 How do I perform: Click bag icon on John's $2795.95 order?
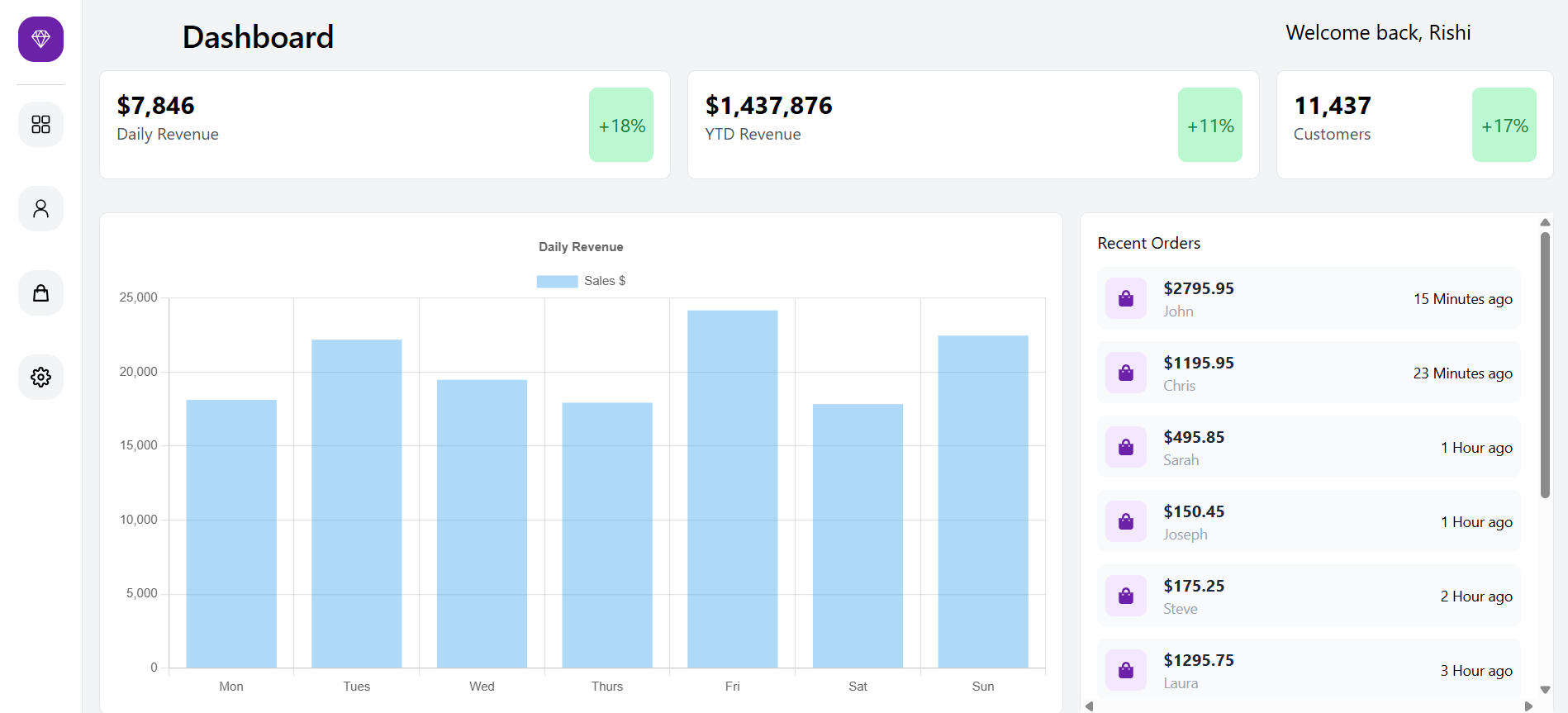(x=1126, y=298)
